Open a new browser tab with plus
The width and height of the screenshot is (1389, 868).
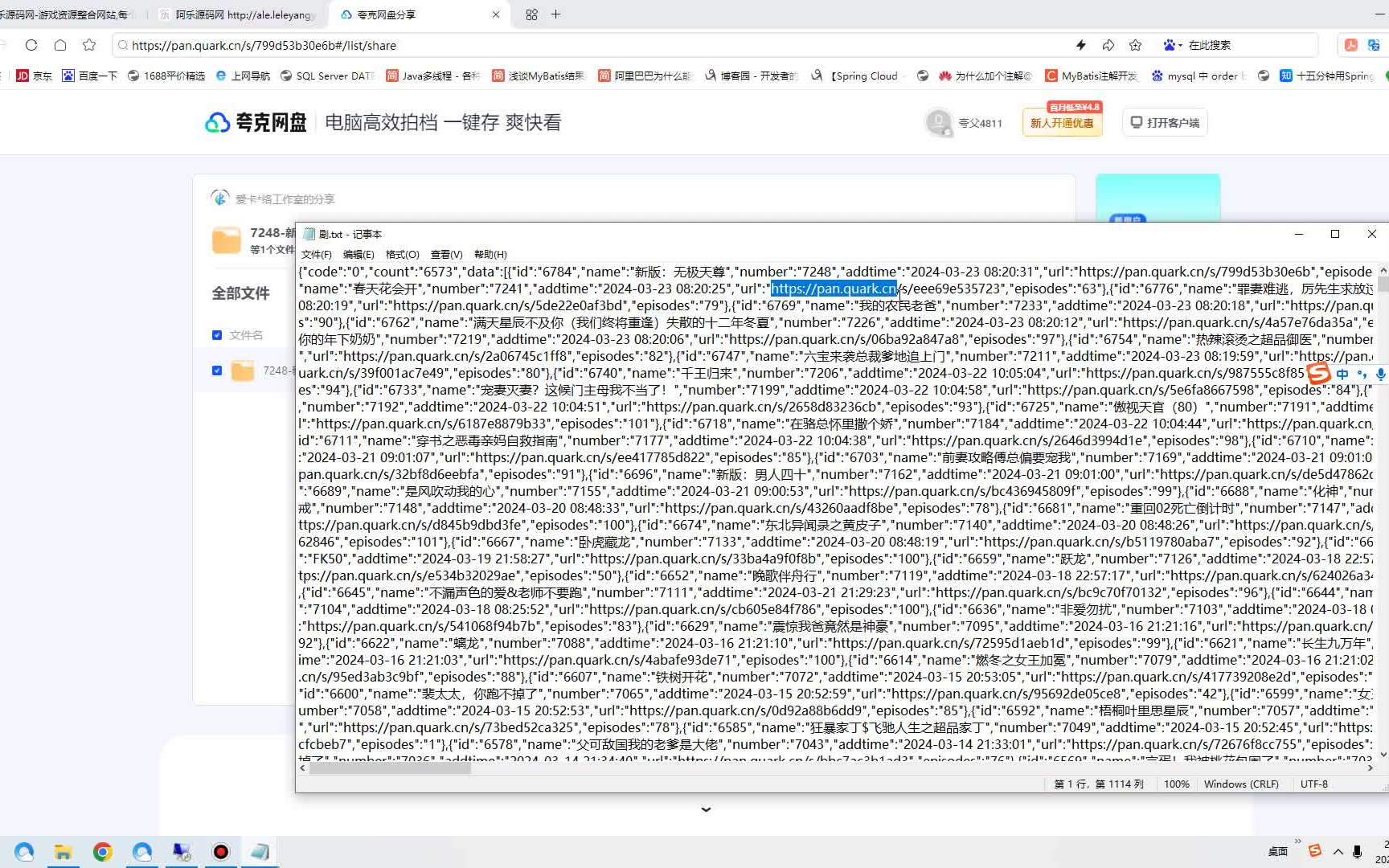click(555, 14)
